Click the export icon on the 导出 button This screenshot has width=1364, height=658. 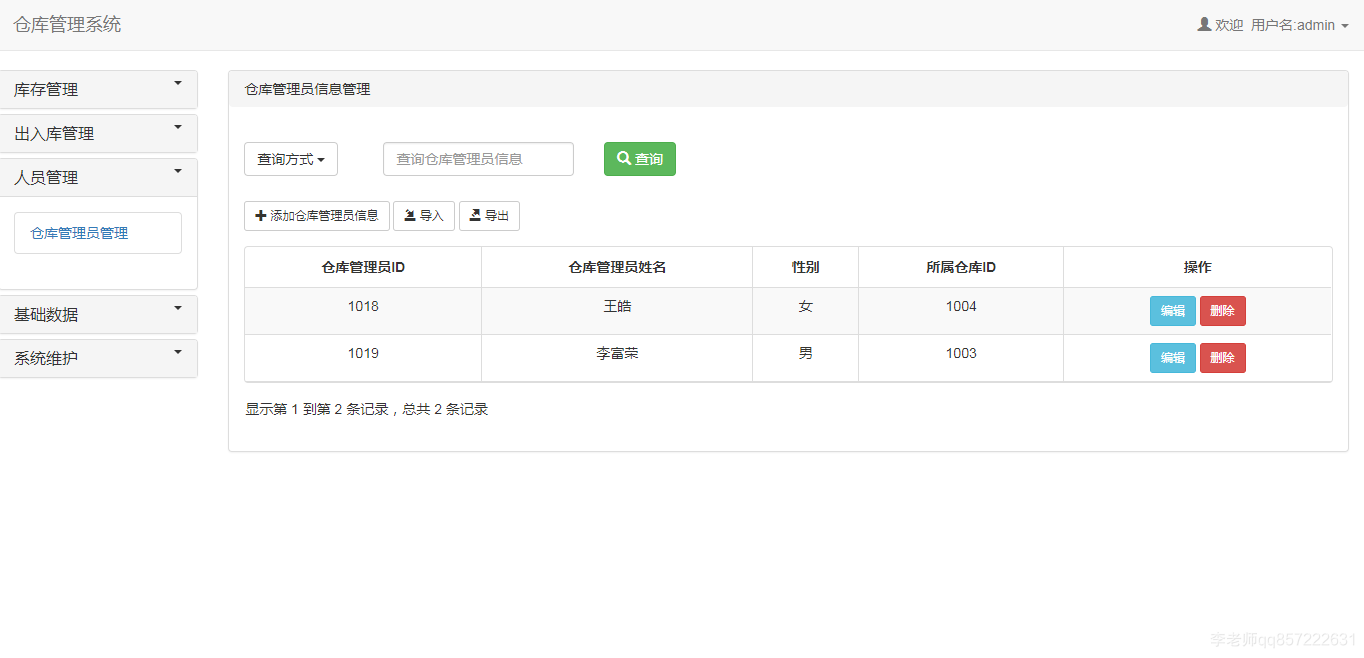click(x=477, y=215)
